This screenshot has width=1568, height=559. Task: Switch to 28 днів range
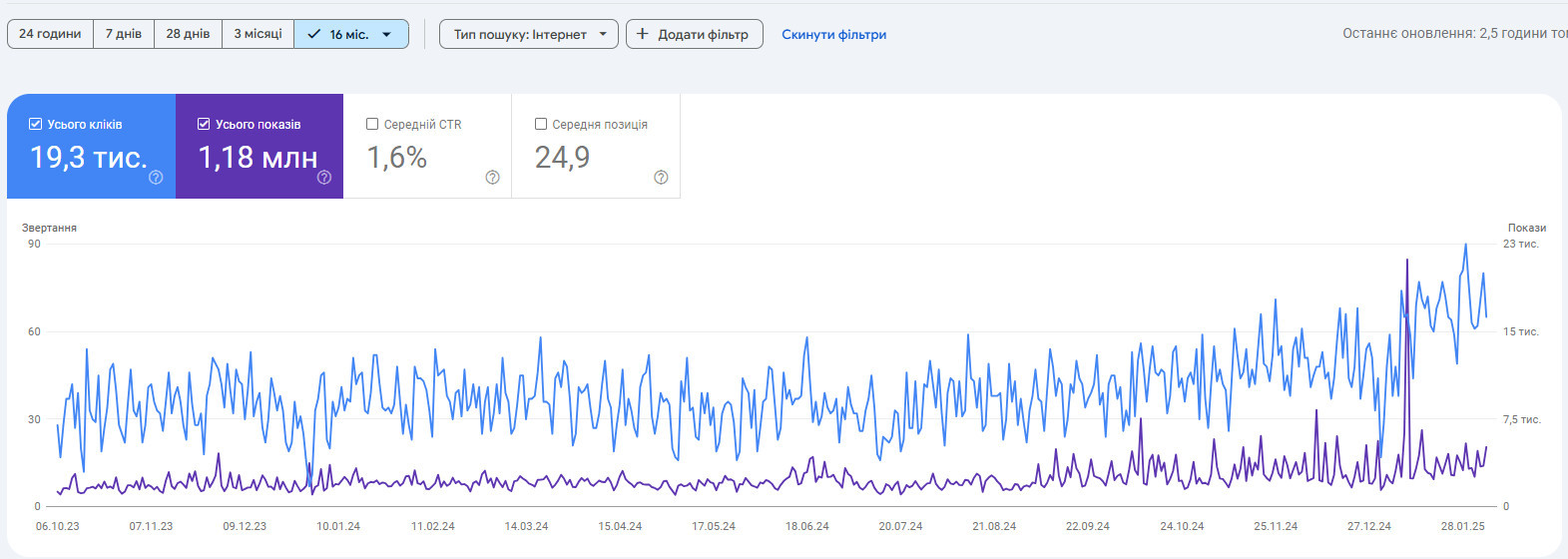pyautogui.click(x=188, y=34)
